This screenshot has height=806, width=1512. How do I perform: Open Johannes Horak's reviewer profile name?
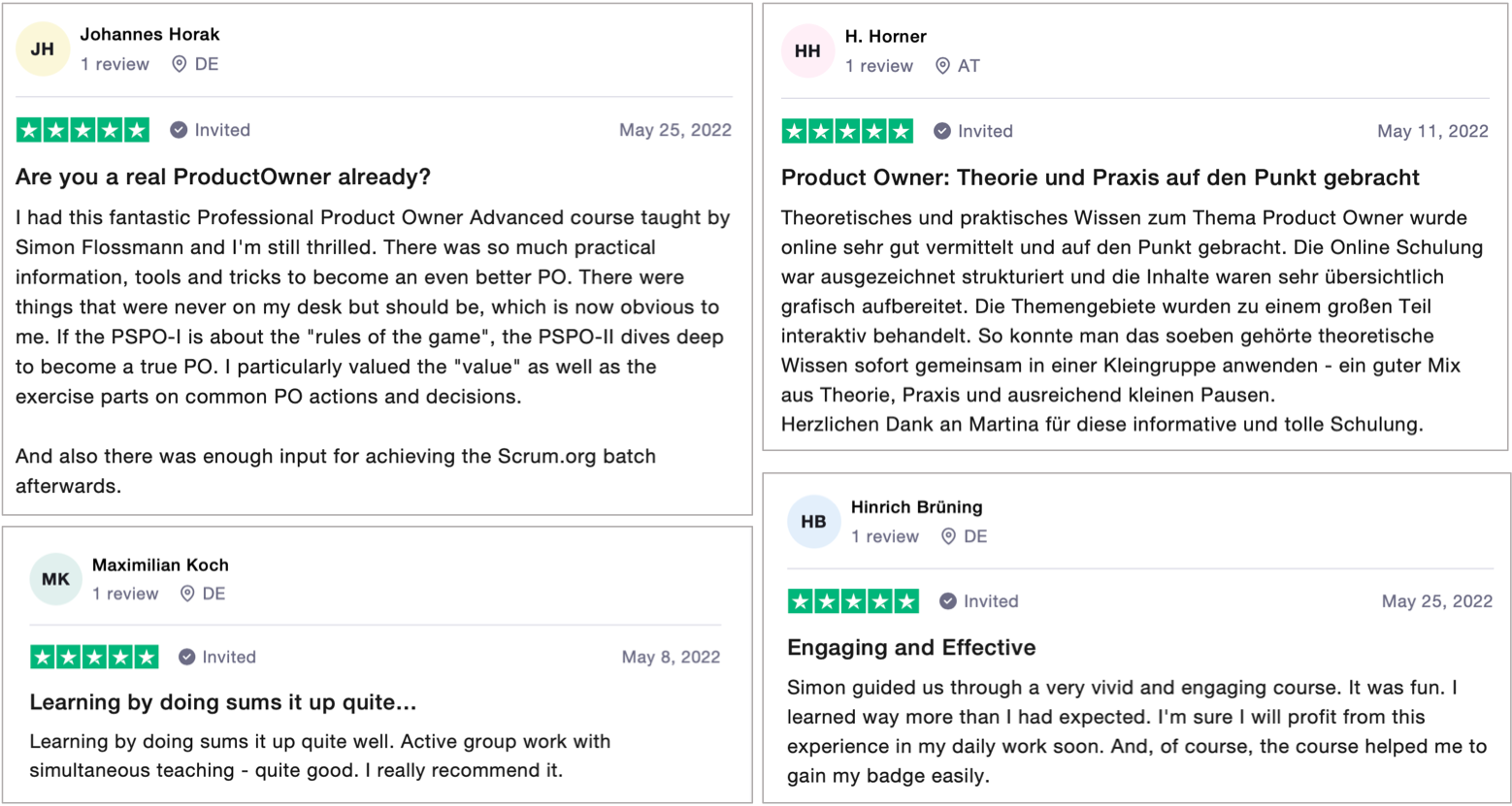click(149, 34)
